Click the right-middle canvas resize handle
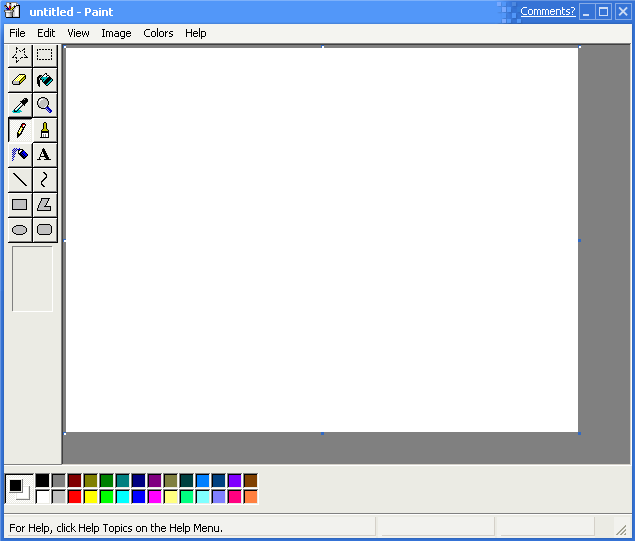 [580, 241]
